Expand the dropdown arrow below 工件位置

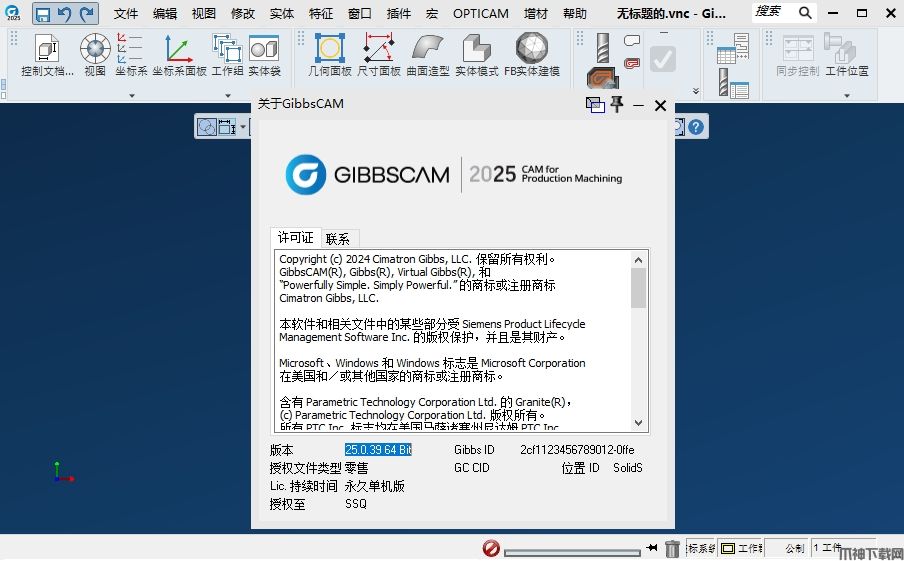(846, 96)
